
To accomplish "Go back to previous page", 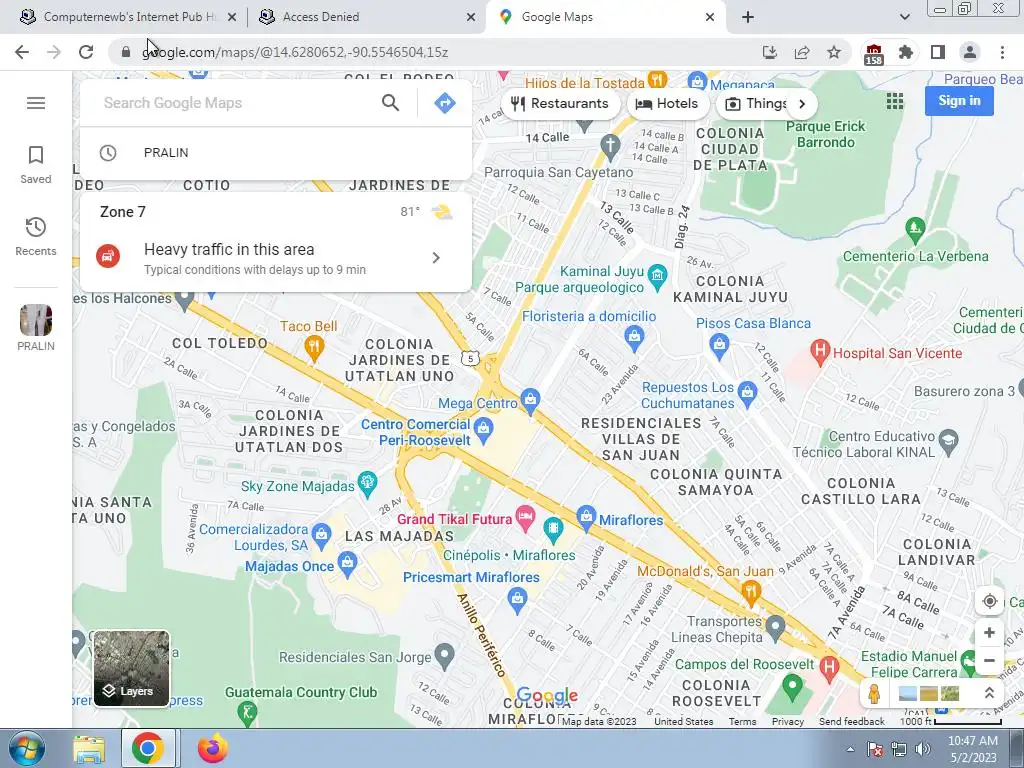I will tap(22, 52).
